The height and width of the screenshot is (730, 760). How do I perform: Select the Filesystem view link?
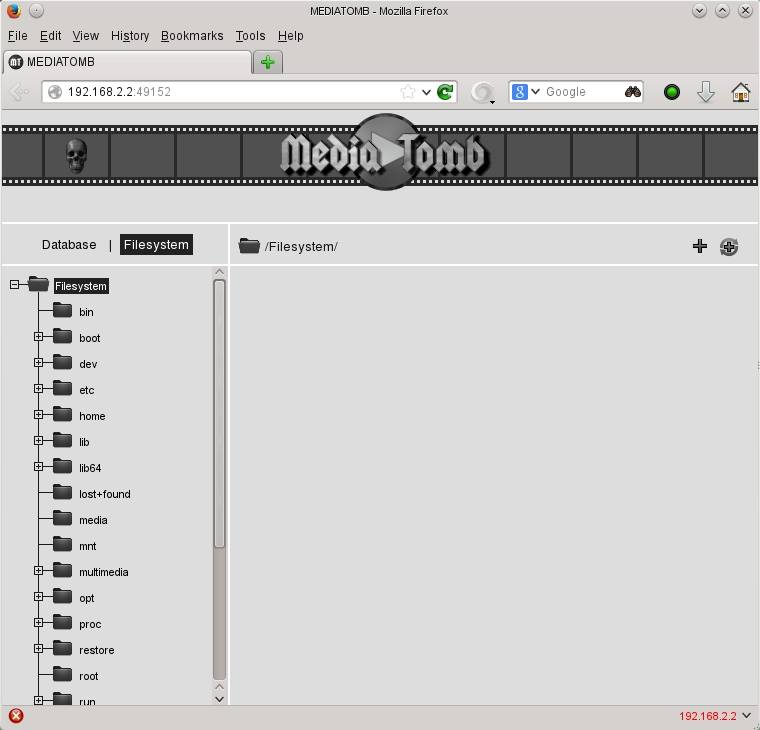[156, 245]
